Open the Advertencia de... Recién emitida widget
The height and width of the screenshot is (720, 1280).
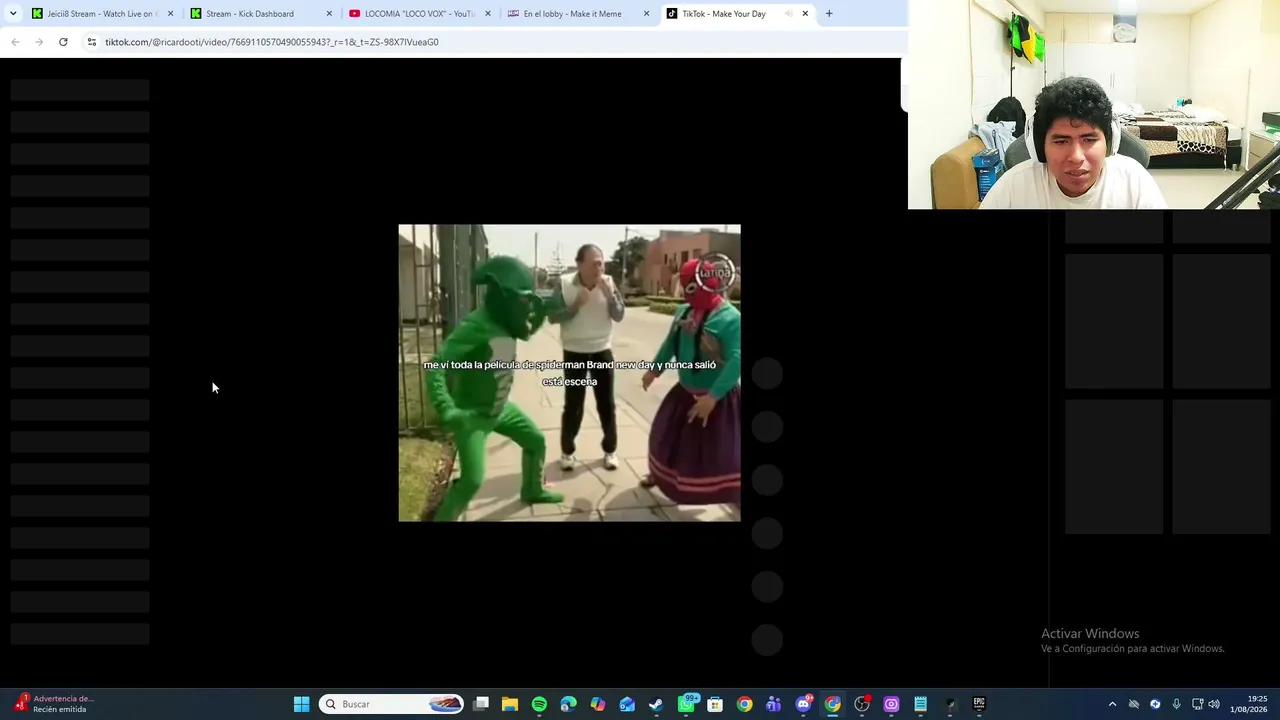coord(53,704)
